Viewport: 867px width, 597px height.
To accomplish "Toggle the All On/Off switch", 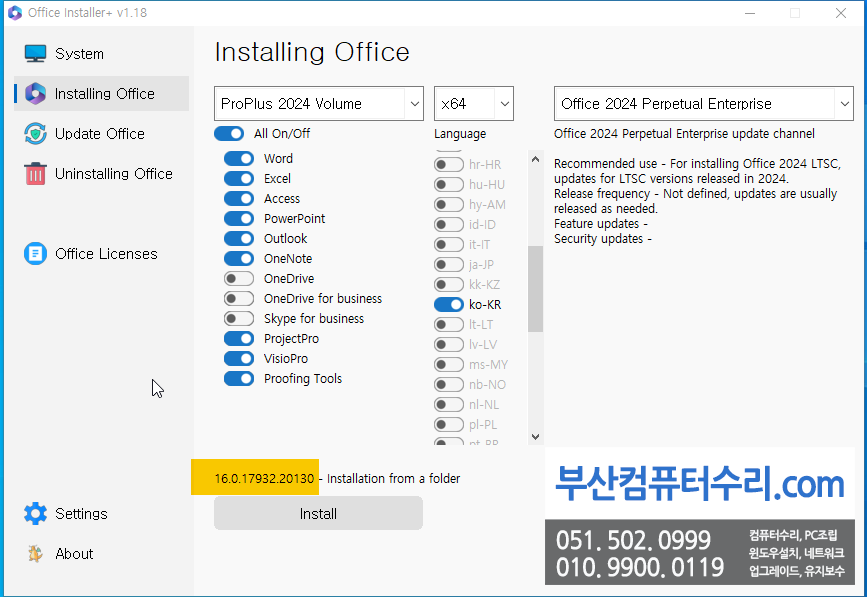I will tap(229, 134).
